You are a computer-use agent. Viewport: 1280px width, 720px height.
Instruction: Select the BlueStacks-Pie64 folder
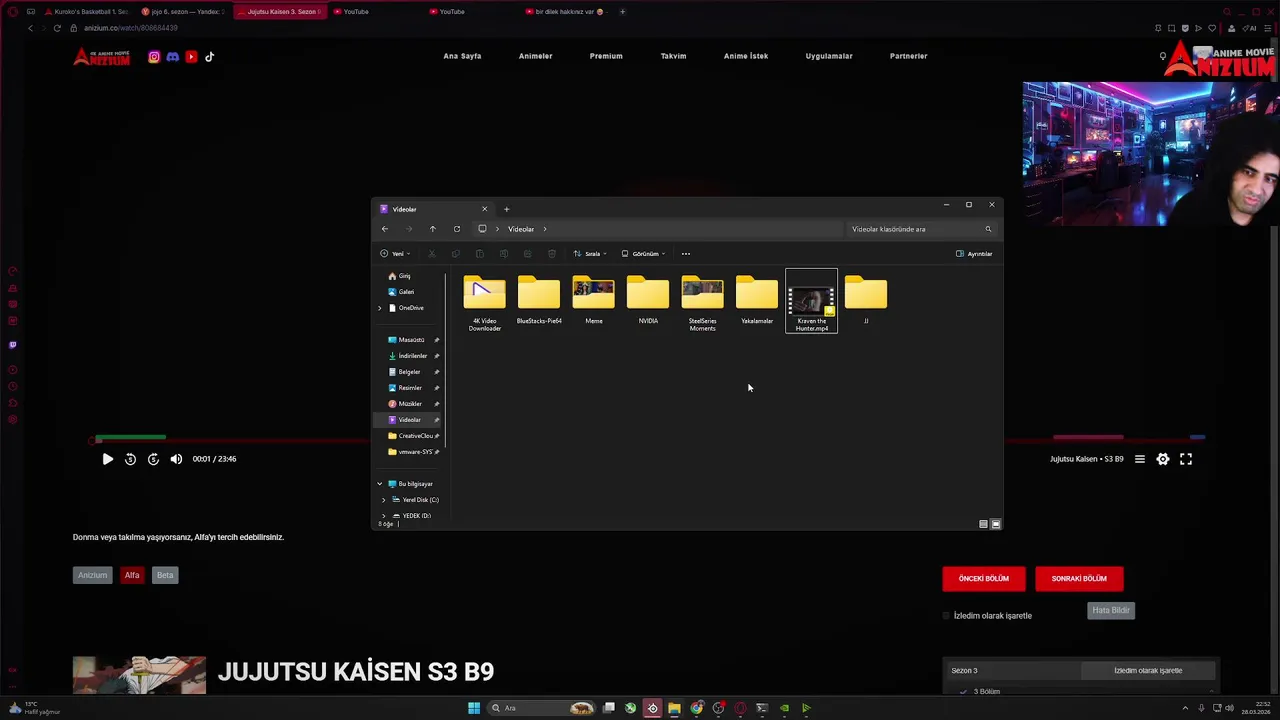pos(539,300)
